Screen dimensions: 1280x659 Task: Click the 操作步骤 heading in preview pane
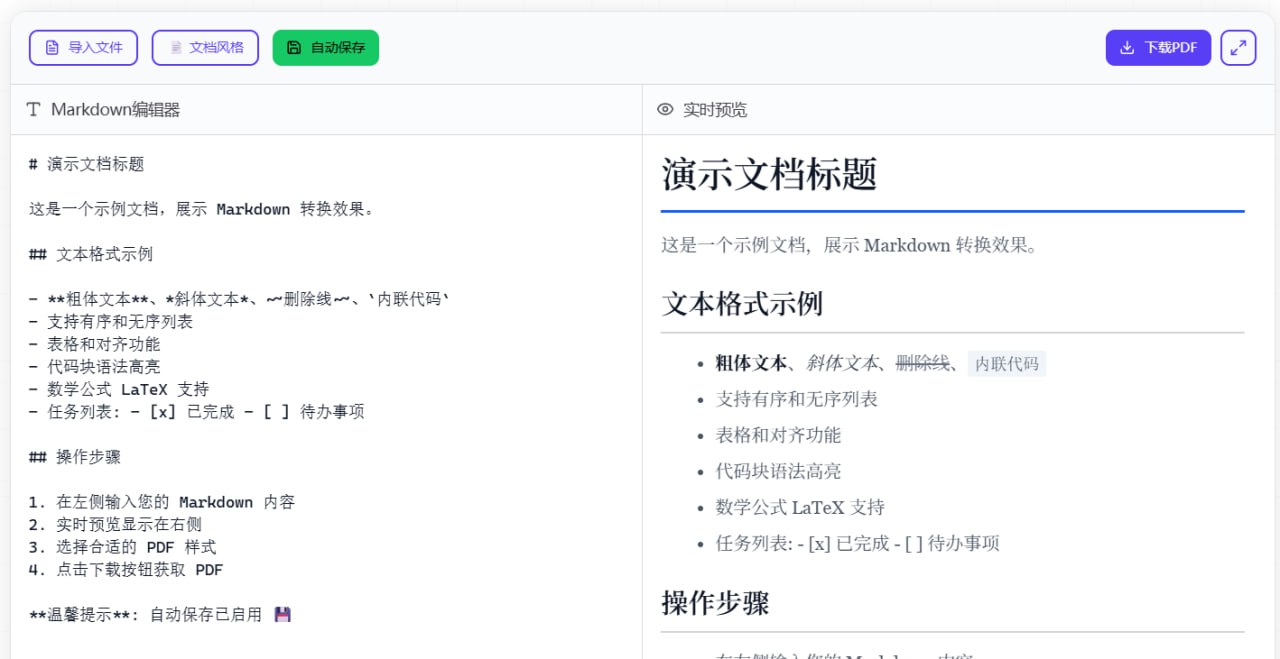coord(715,603)
